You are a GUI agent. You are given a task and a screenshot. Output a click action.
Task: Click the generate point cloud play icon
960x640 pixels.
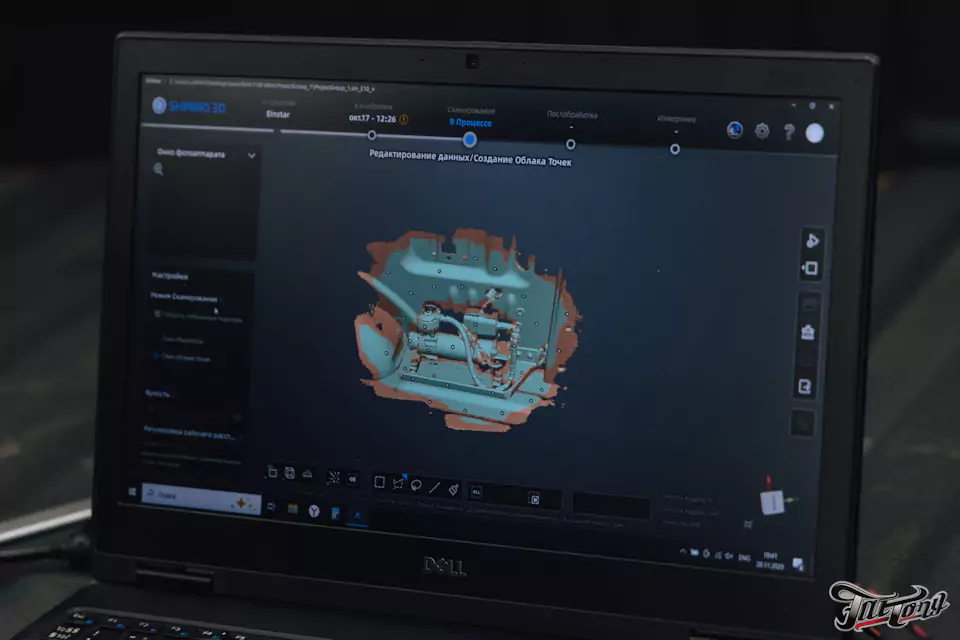(812, 241)
